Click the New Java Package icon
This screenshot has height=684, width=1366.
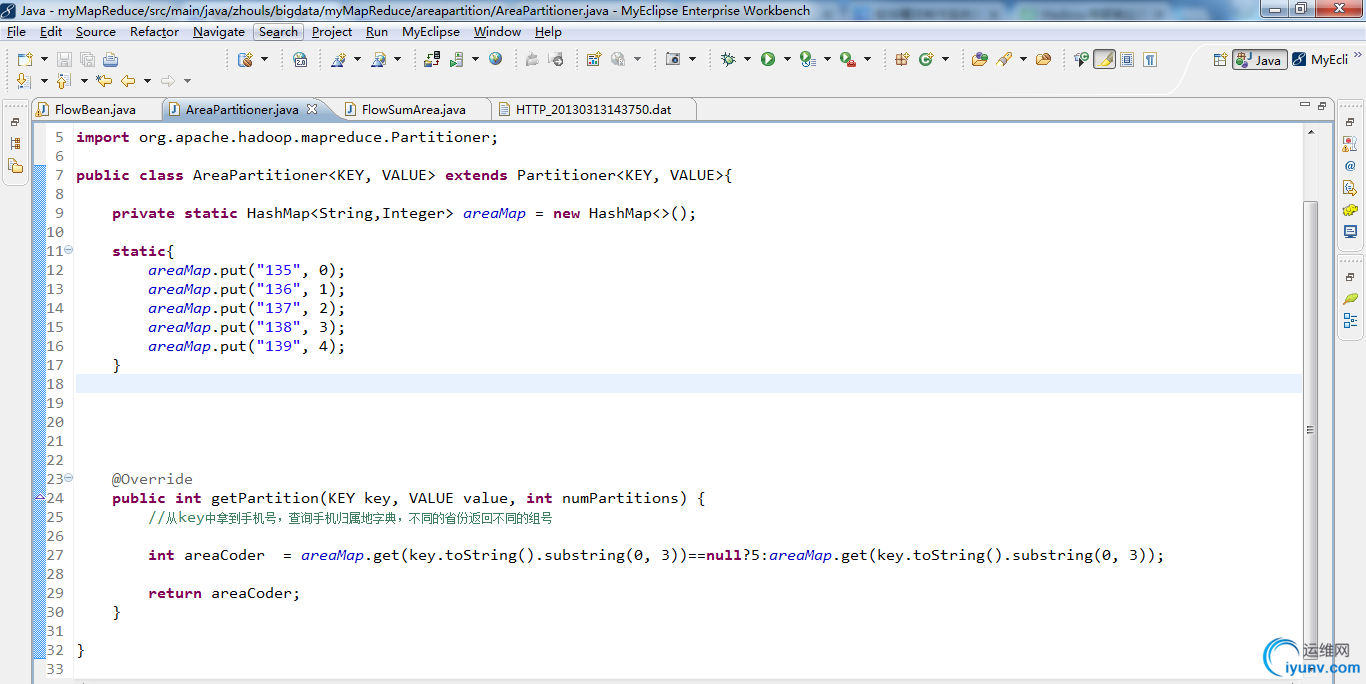pos(902,60)
